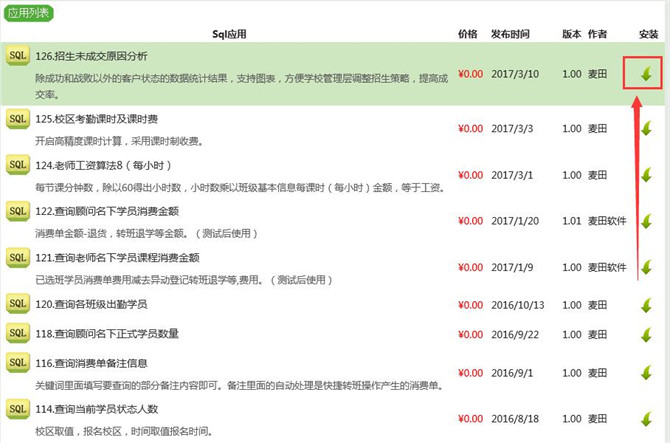Click description starting 关键词里面填写要查询

[x=240, y=386]
